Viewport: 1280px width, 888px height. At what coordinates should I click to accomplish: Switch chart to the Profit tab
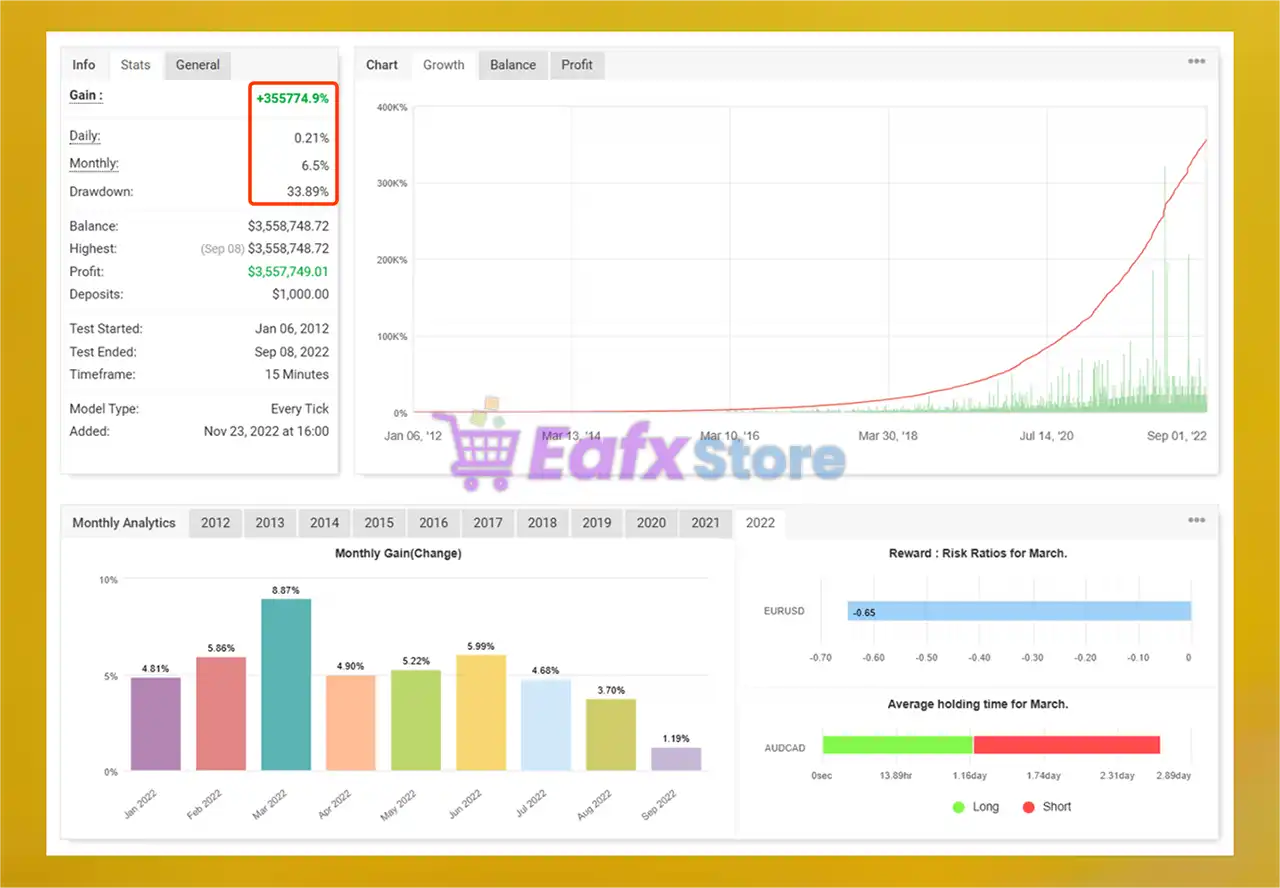(x=577, y=65)
